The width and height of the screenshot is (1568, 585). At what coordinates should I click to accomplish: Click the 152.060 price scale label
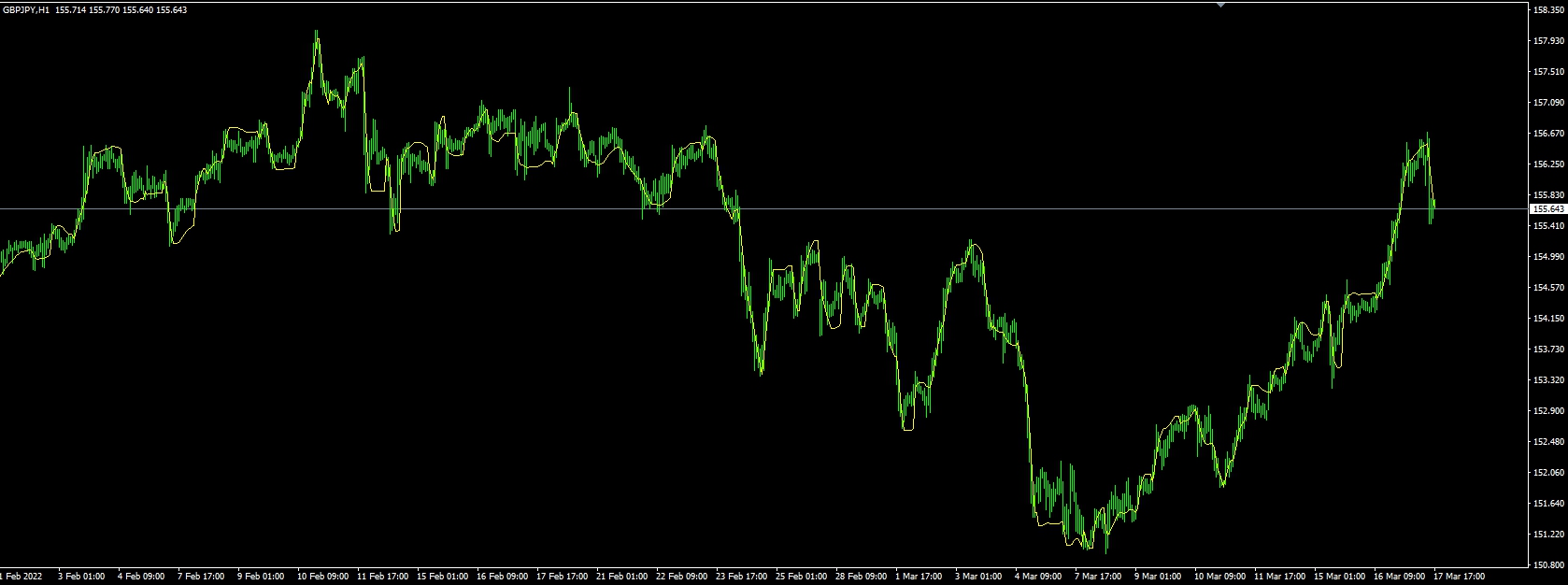1549,473
